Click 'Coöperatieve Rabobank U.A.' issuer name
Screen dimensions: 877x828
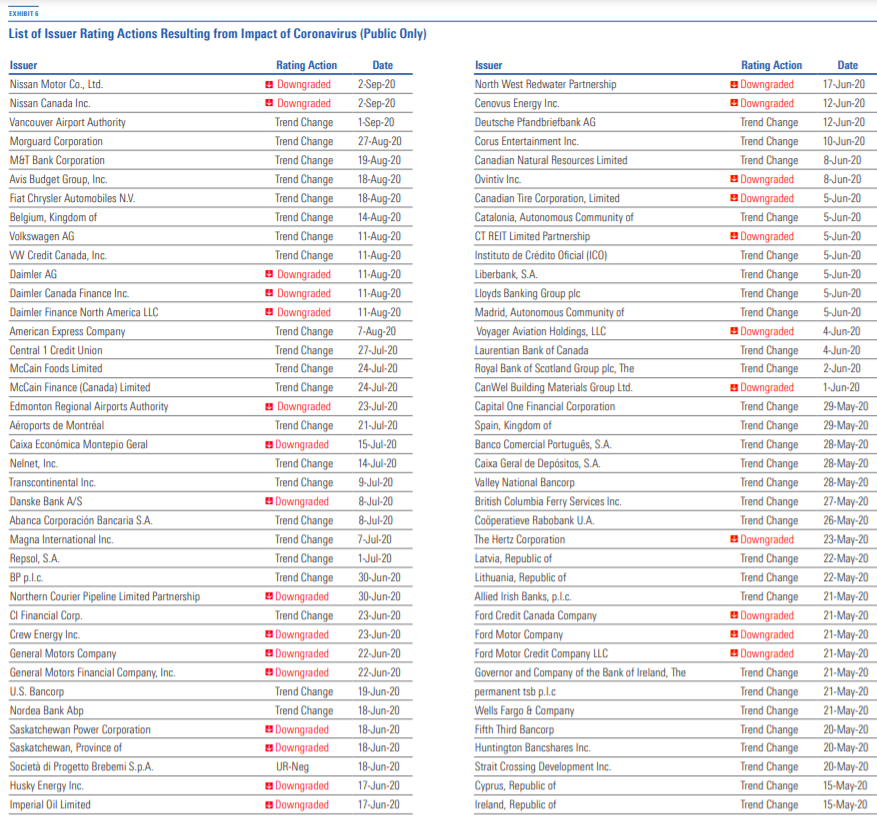click(534, 521)
